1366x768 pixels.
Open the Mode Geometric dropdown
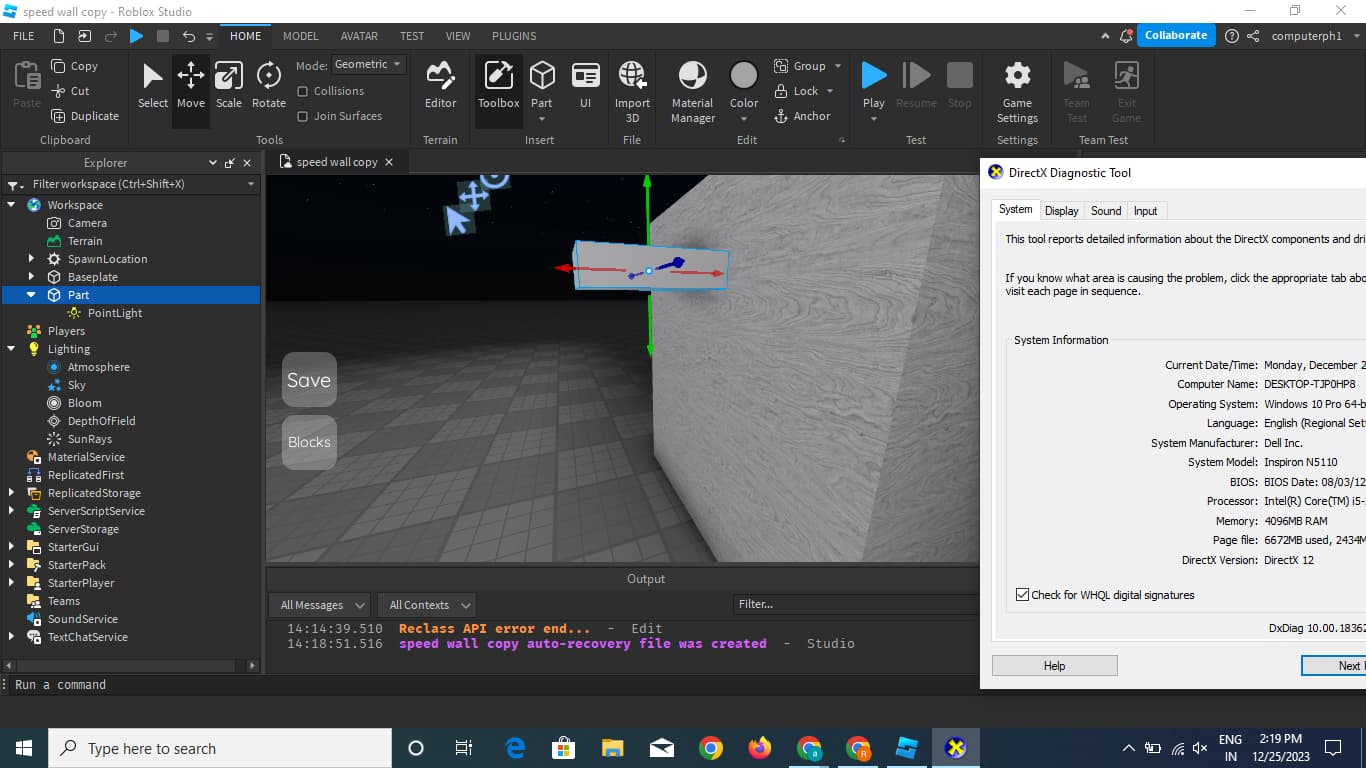pos(368,64)
